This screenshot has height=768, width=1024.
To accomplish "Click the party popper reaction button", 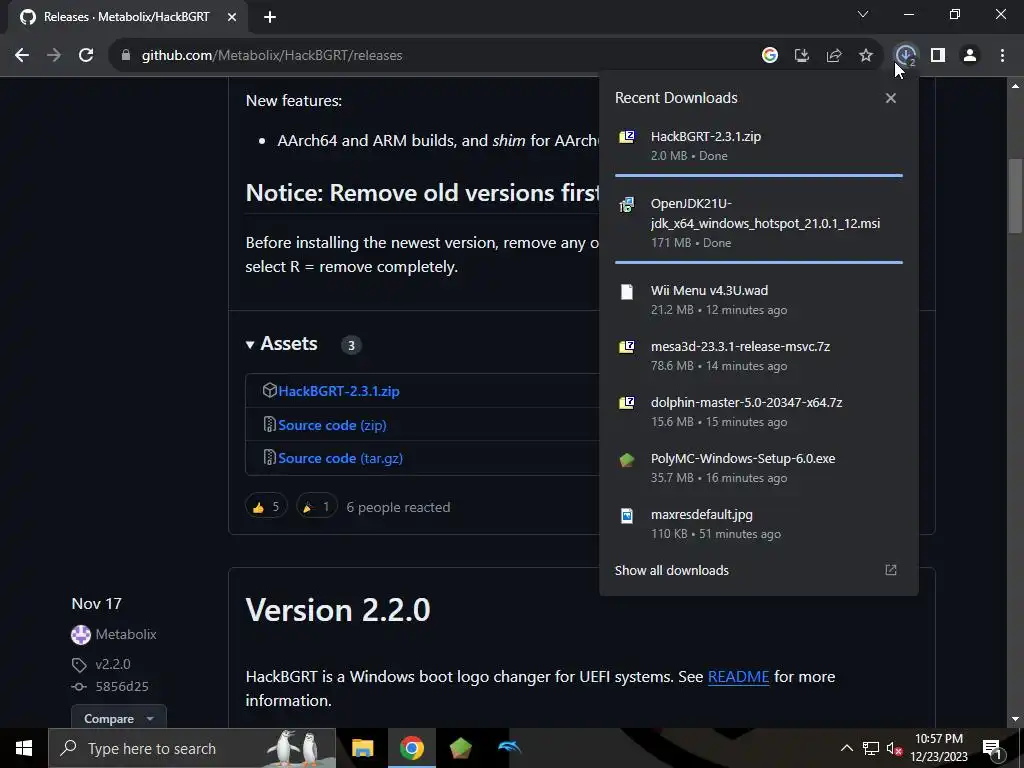I will click(x=317, y=507).
